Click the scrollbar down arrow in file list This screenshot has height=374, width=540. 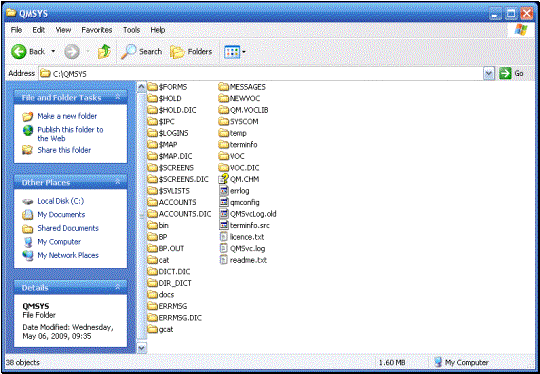point(142,348)
